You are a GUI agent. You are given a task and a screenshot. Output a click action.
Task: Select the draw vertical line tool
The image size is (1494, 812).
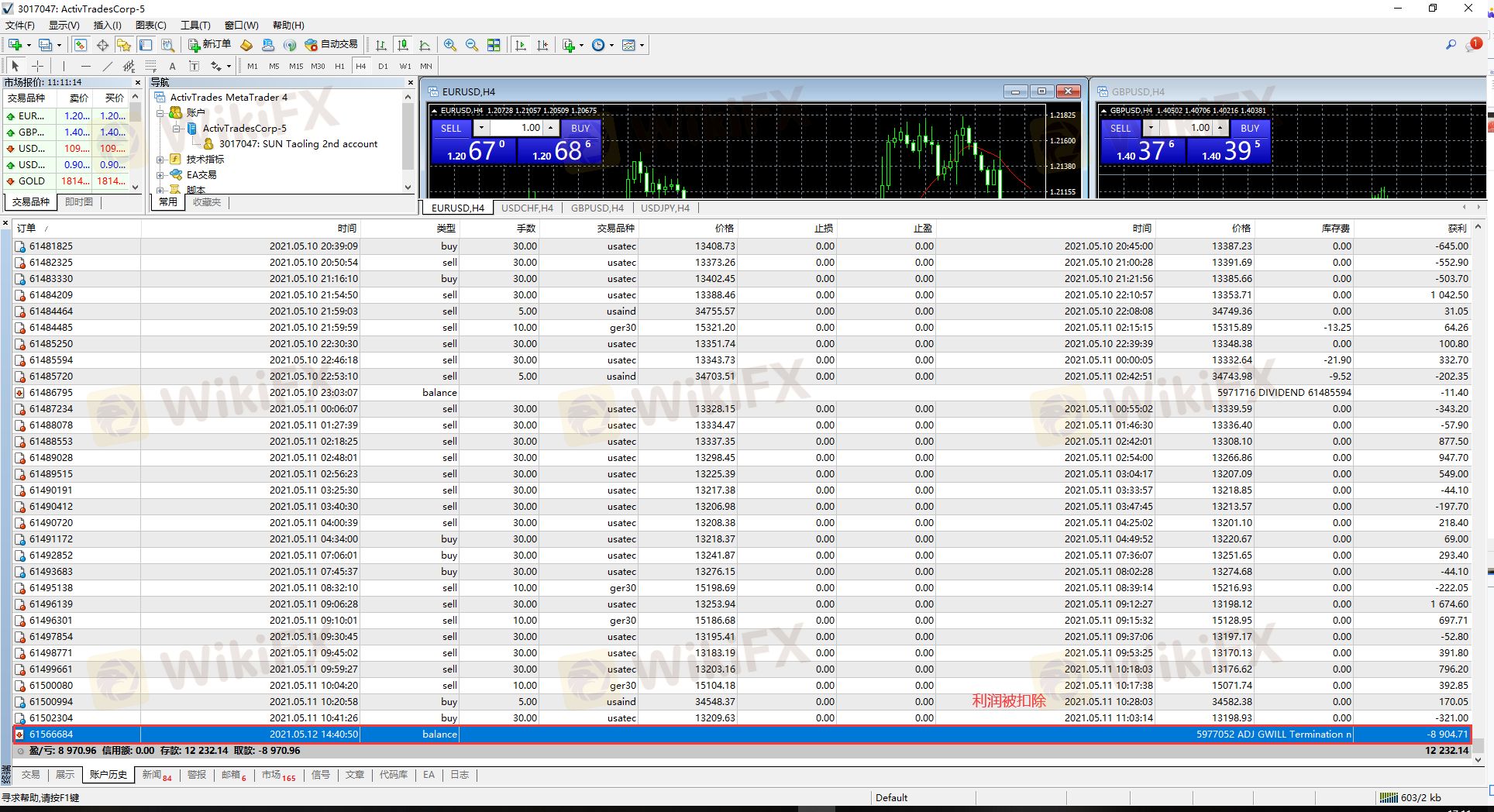coord(64,66)
